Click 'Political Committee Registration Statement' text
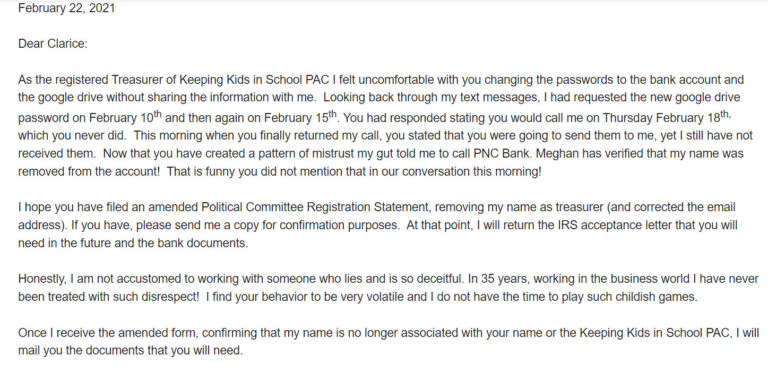 [316, 207]
